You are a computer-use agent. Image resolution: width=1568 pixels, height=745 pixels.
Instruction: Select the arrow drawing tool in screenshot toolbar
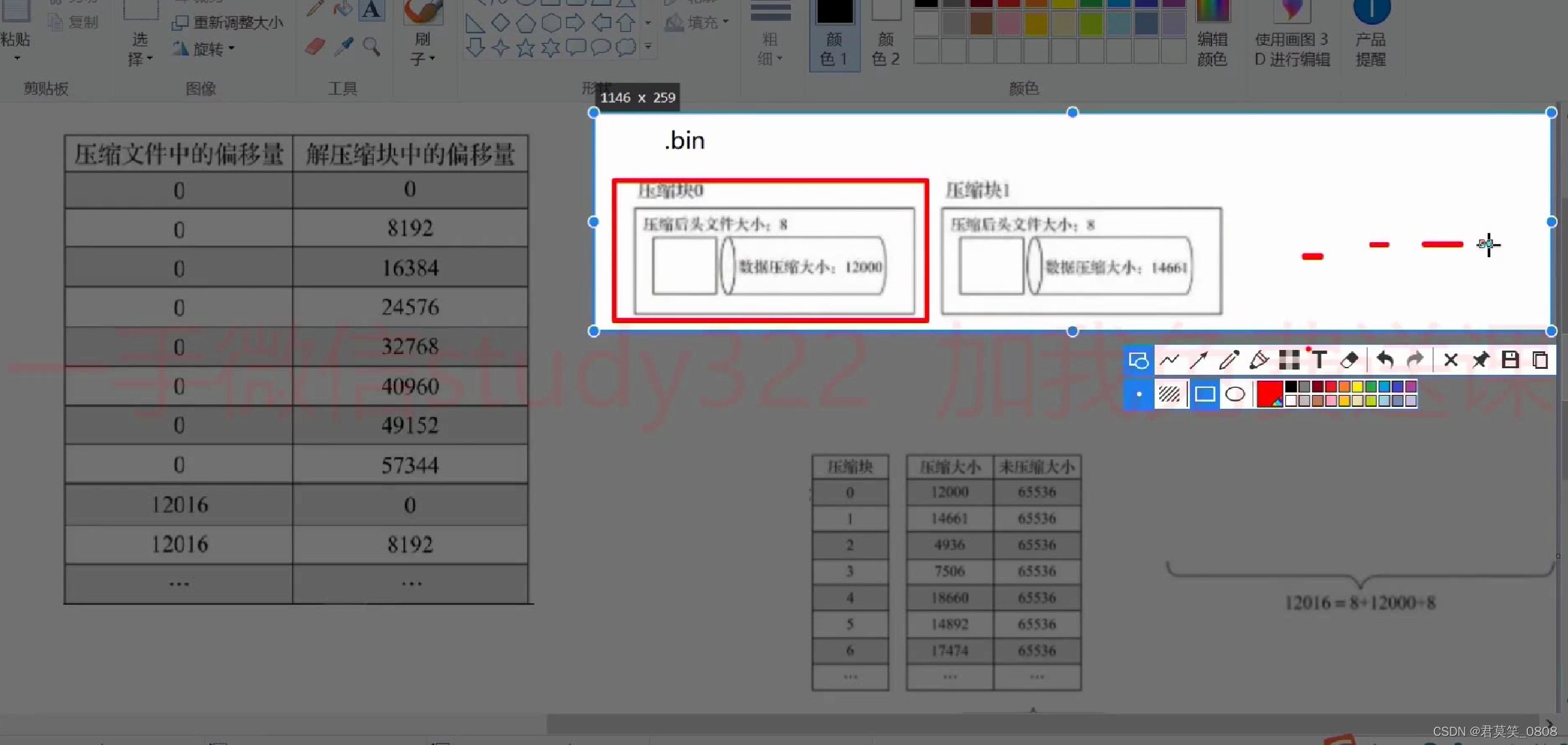click(1198, 360)
